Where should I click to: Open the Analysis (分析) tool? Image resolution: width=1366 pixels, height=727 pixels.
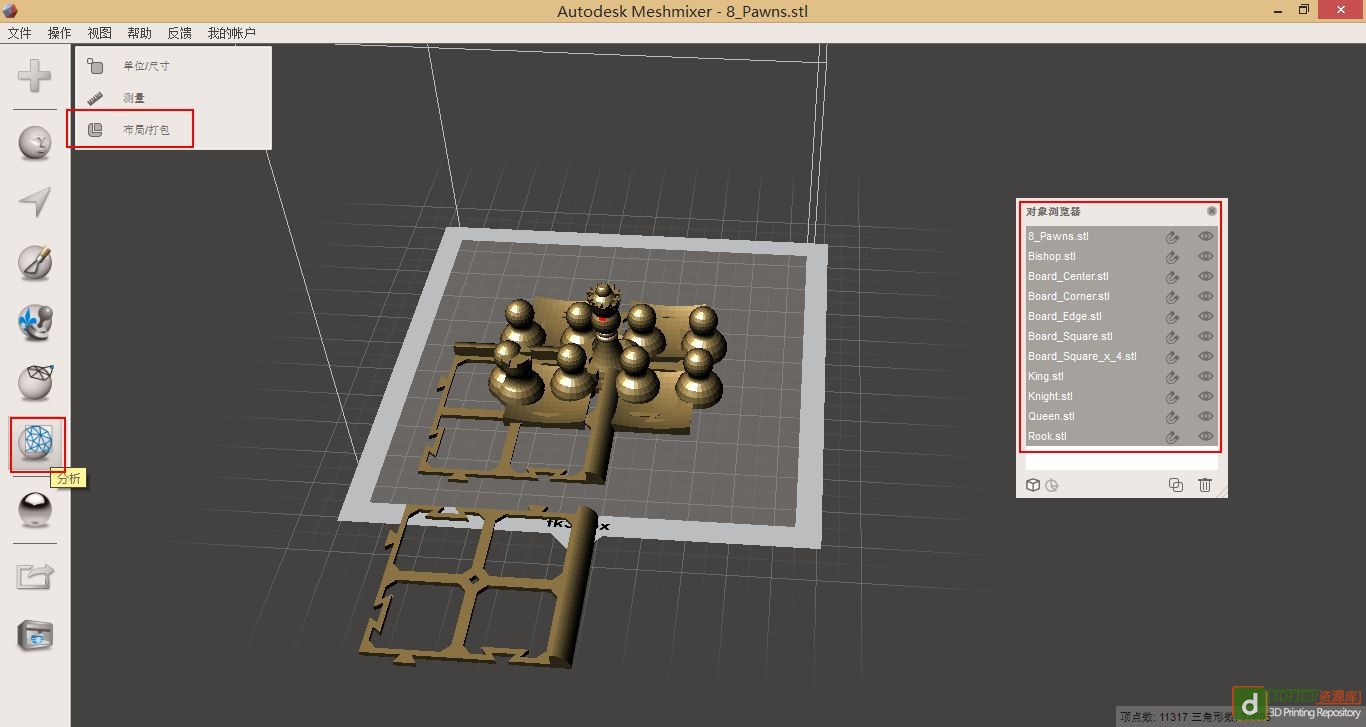click(37, 443)
